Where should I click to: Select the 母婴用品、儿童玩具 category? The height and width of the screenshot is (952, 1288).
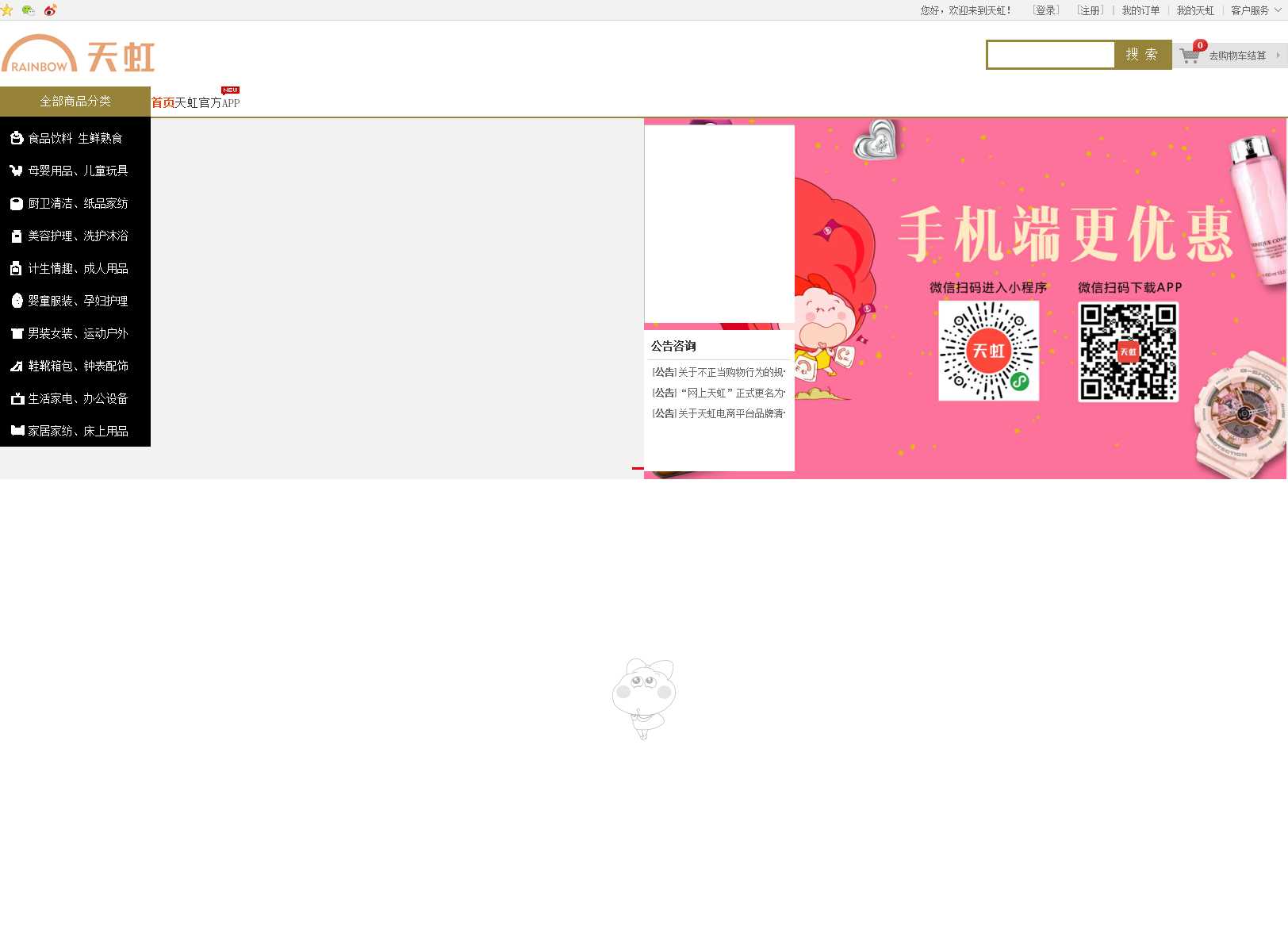(x=78, y=171)
